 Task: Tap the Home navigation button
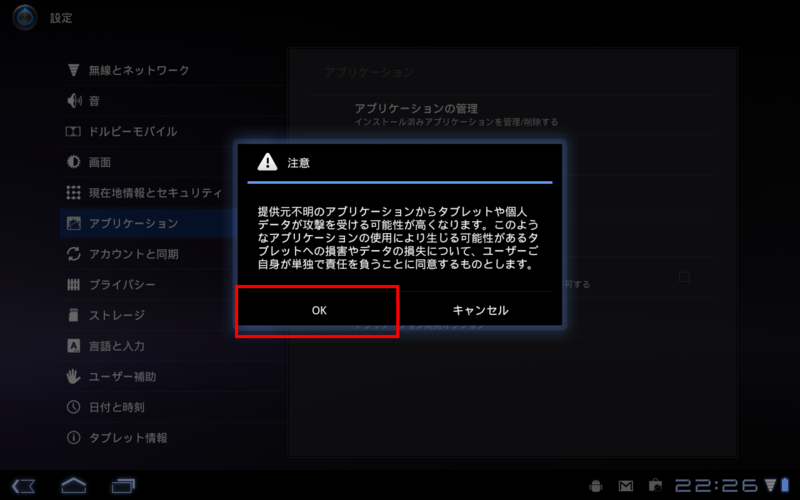pos(73,485)
